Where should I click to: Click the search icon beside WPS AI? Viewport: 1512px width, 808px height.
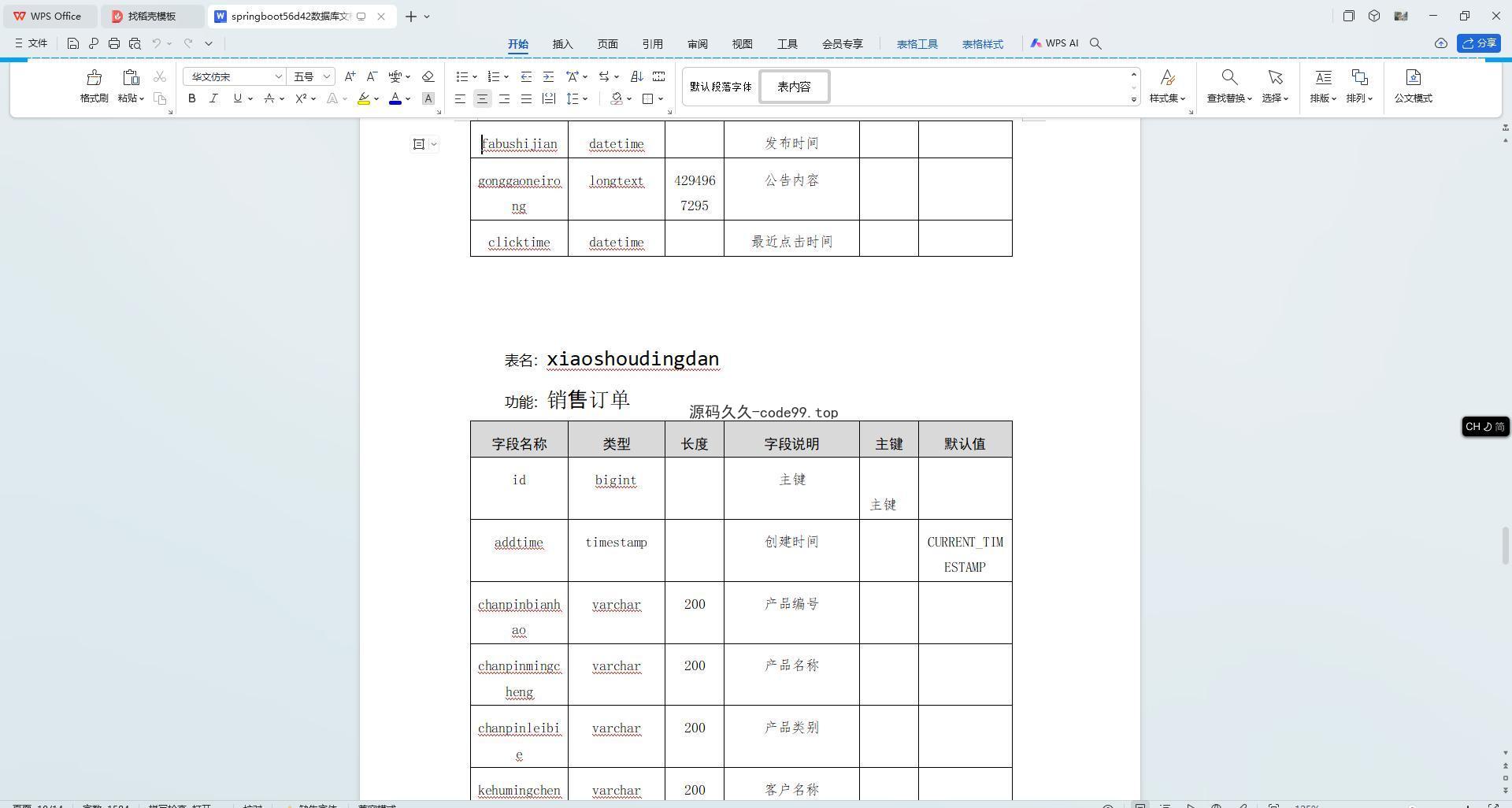pyautogui.click(x=1095, y=43)
